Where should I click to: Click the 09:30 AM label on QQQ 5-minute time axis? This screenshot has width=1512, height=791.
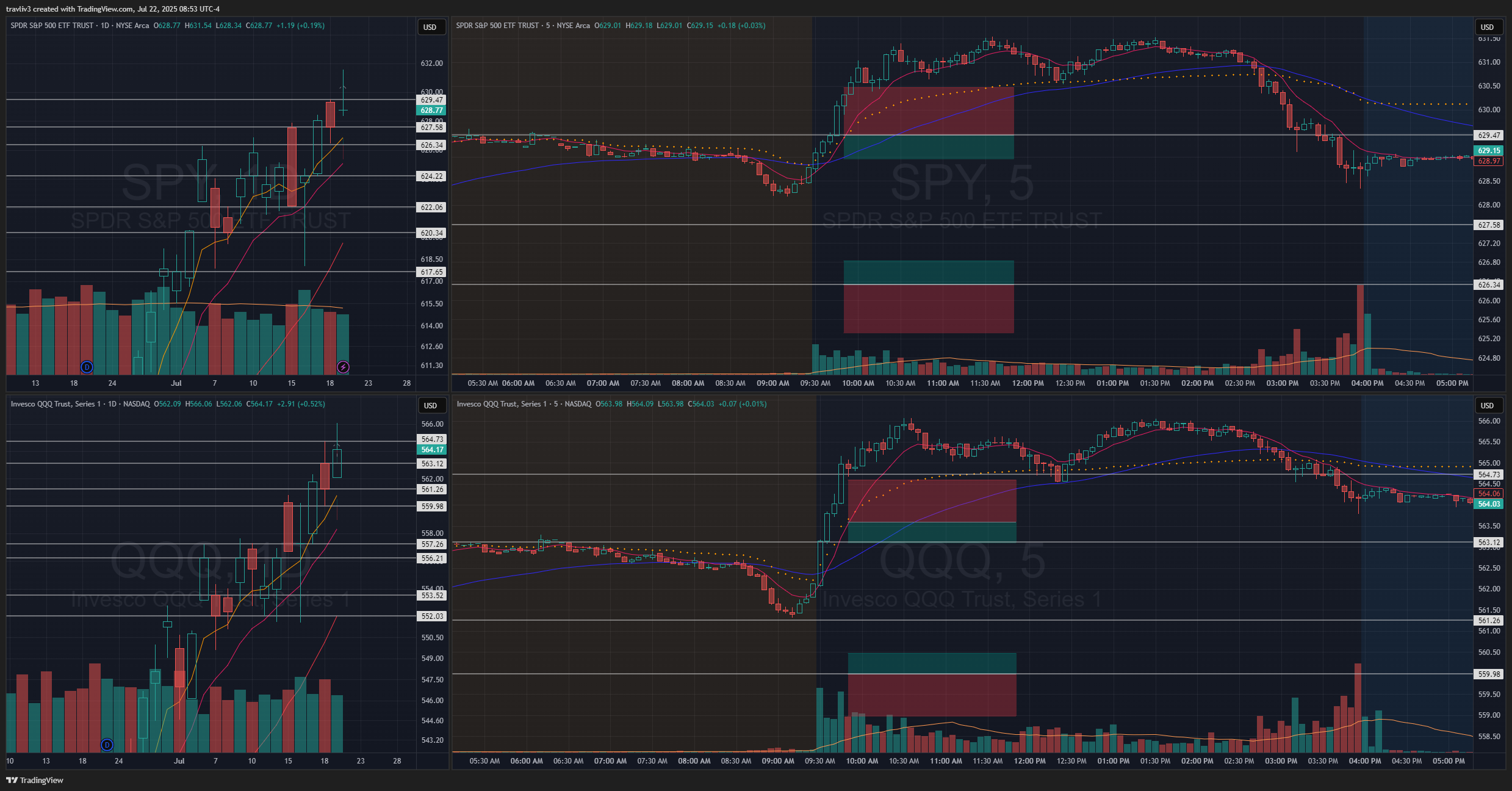tap(819, 761)
